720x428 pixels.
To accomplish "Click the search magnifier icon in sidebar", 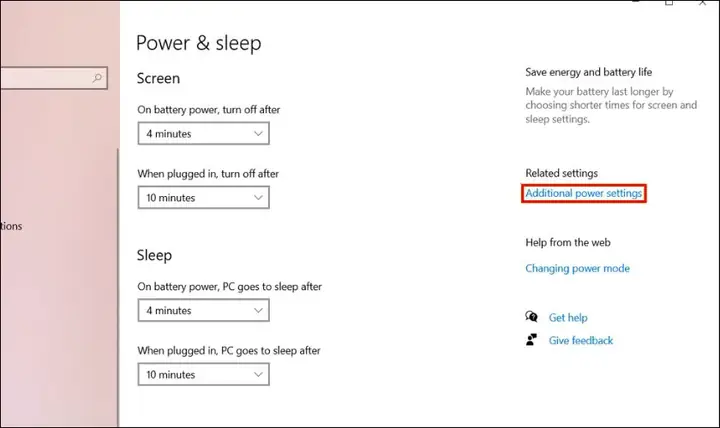I will pyautogui.click(x=97, y=78).
